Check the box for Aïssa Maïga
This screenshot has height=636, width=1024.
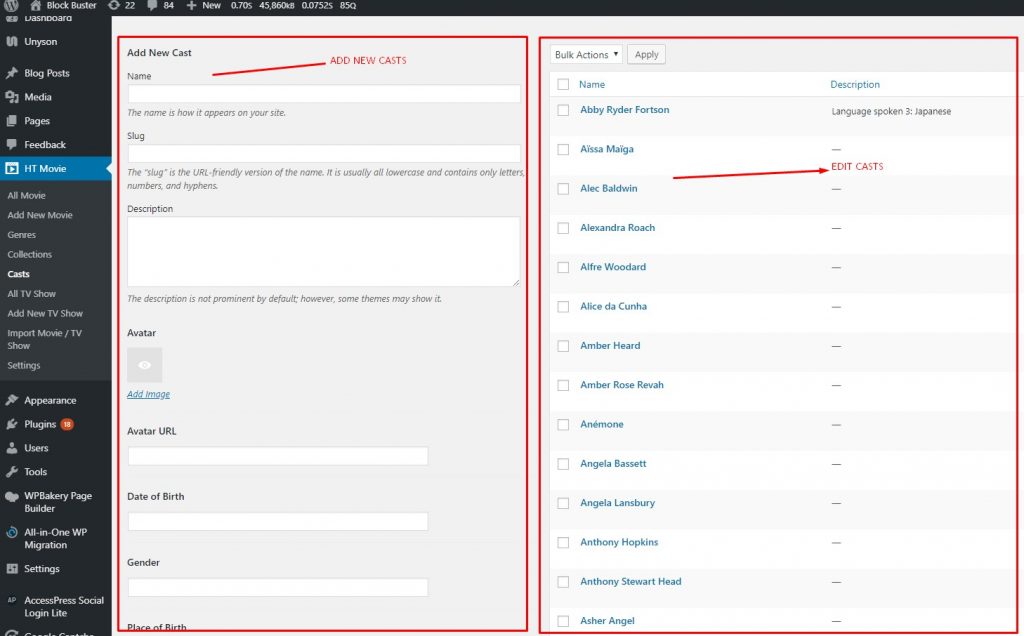(x=563, y=150)
